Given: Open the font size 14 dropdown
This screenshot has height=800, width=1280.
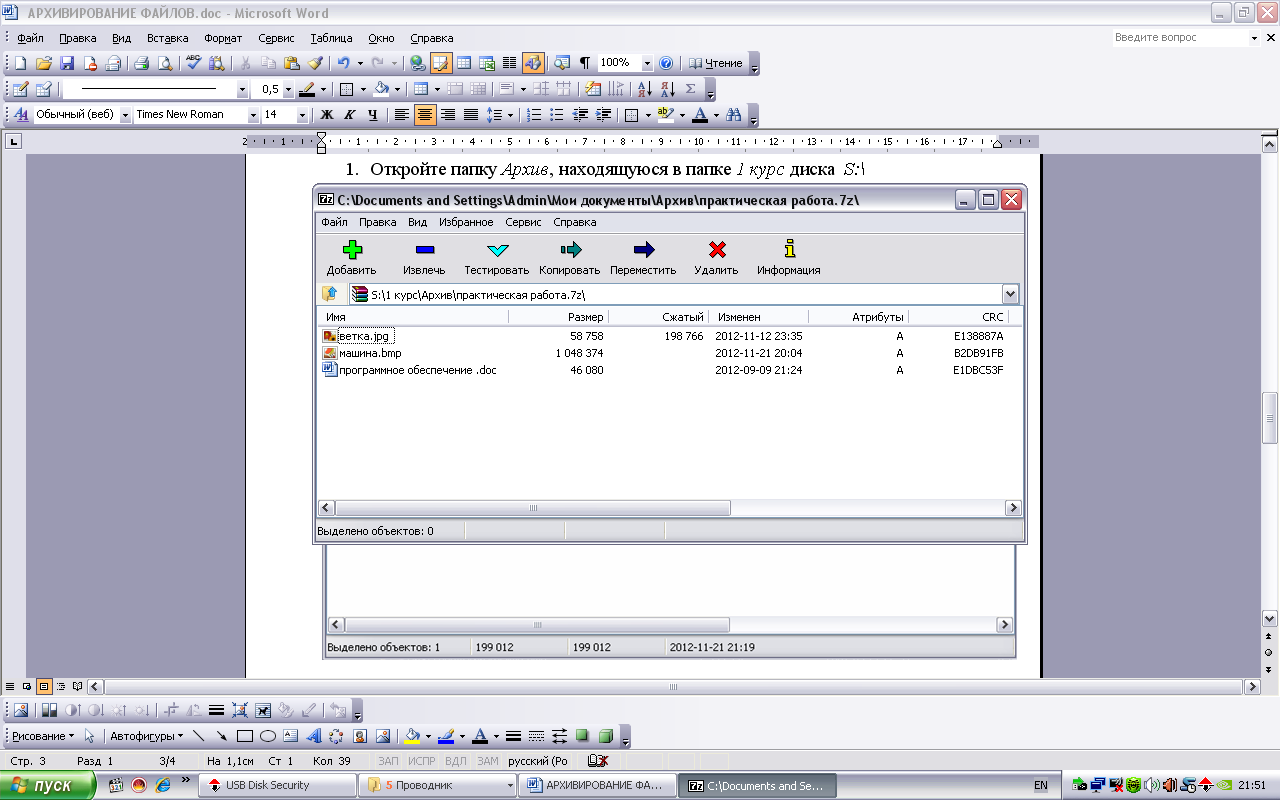Looking at the screenshot, I should 301,115.
